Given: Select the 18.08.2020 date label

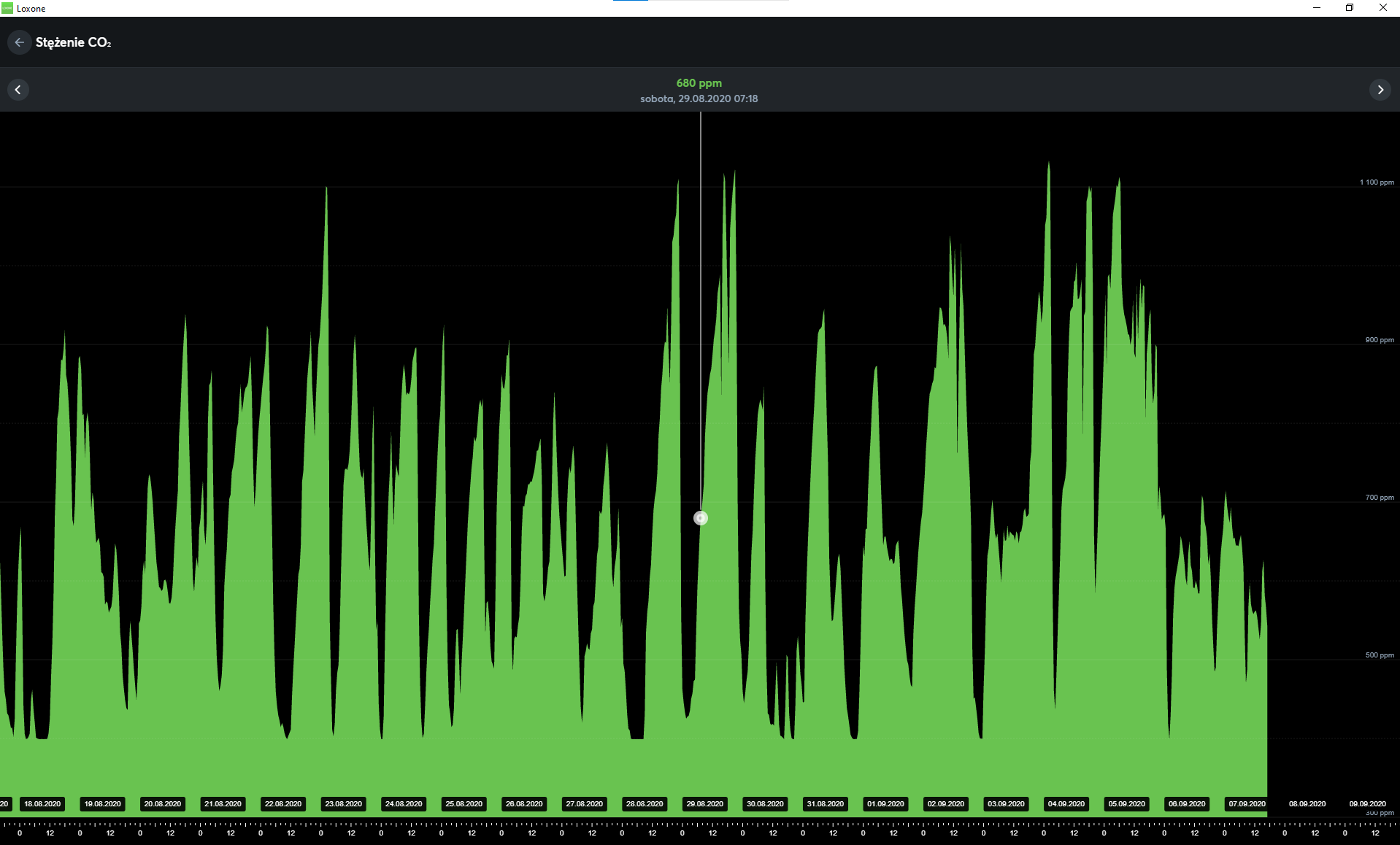Looking at the screenshot, I should pos(42,804).
